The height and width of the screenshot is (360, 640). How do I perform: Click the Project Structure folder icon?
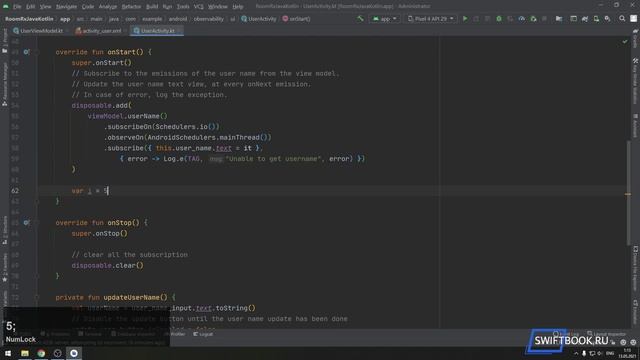click(x=559, y=19)
